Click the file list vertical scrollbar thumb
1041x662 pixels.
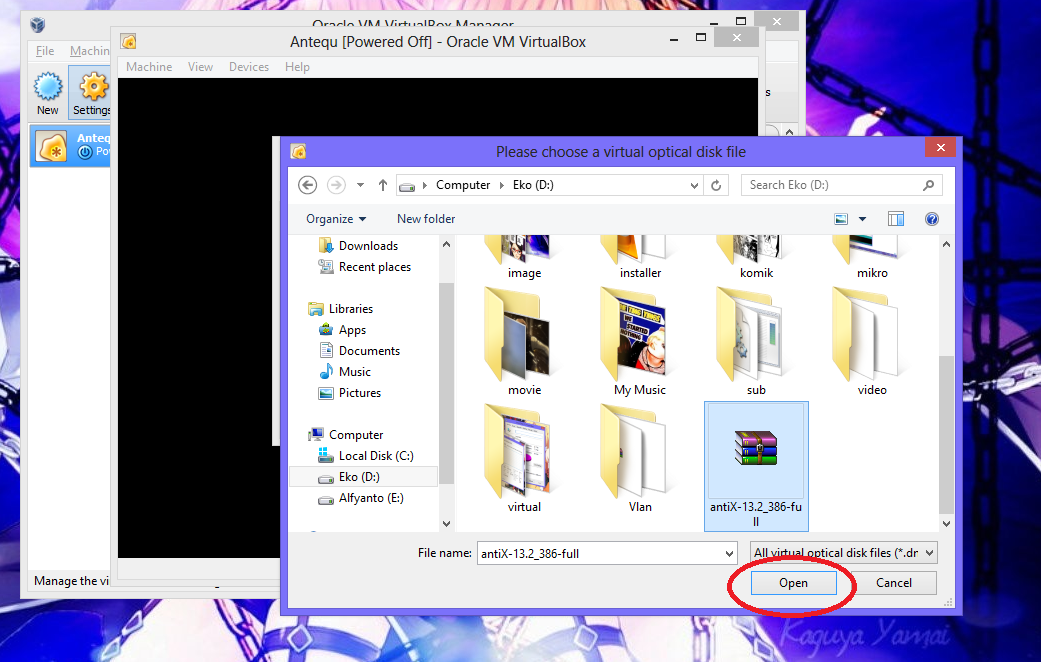pos(946,434)
